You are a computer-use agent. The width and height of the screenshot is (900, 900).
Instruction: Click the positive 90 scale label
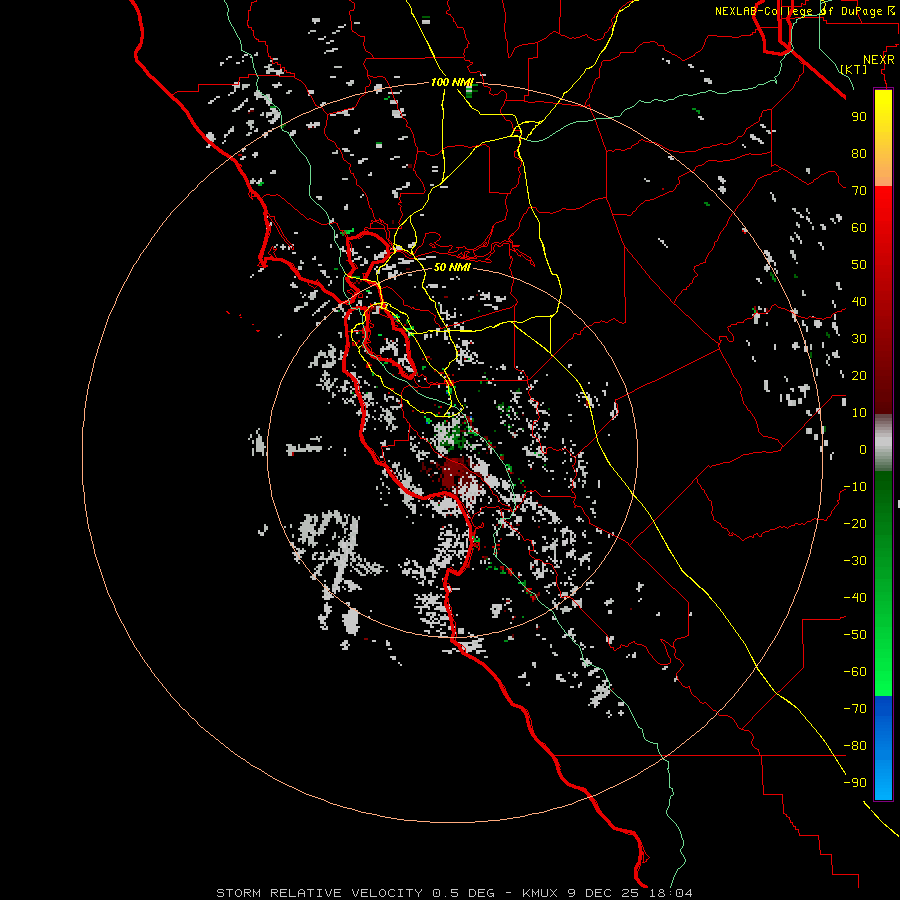click(859, 117)
